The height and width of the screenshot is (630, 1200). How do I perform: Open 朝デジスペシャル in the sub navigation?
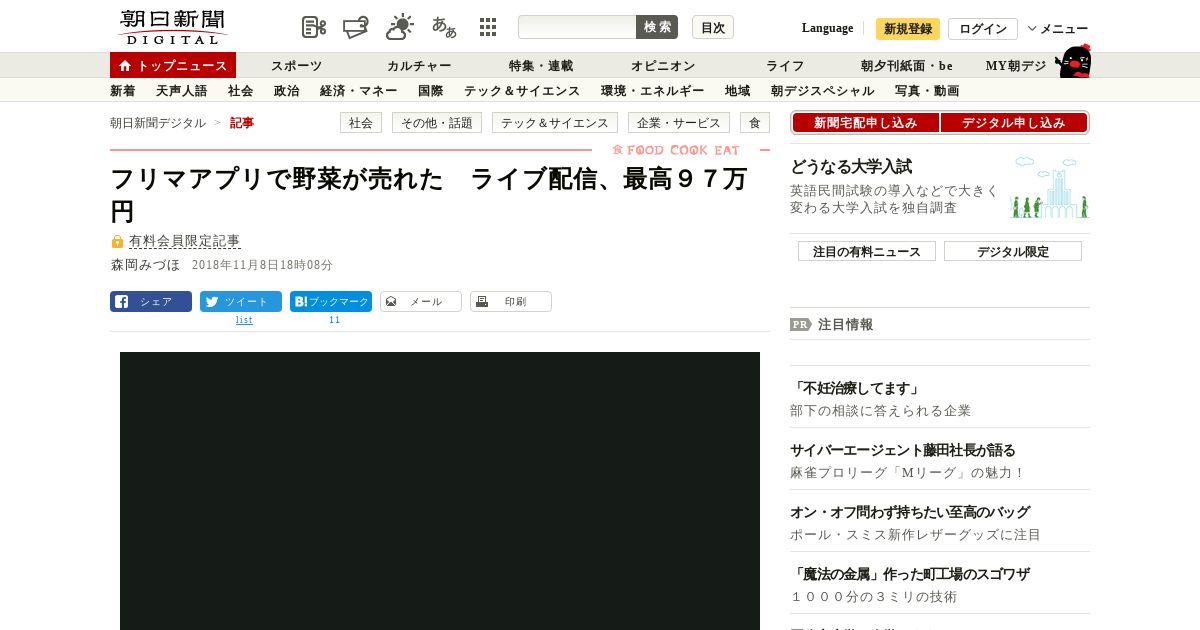(823, 91)
